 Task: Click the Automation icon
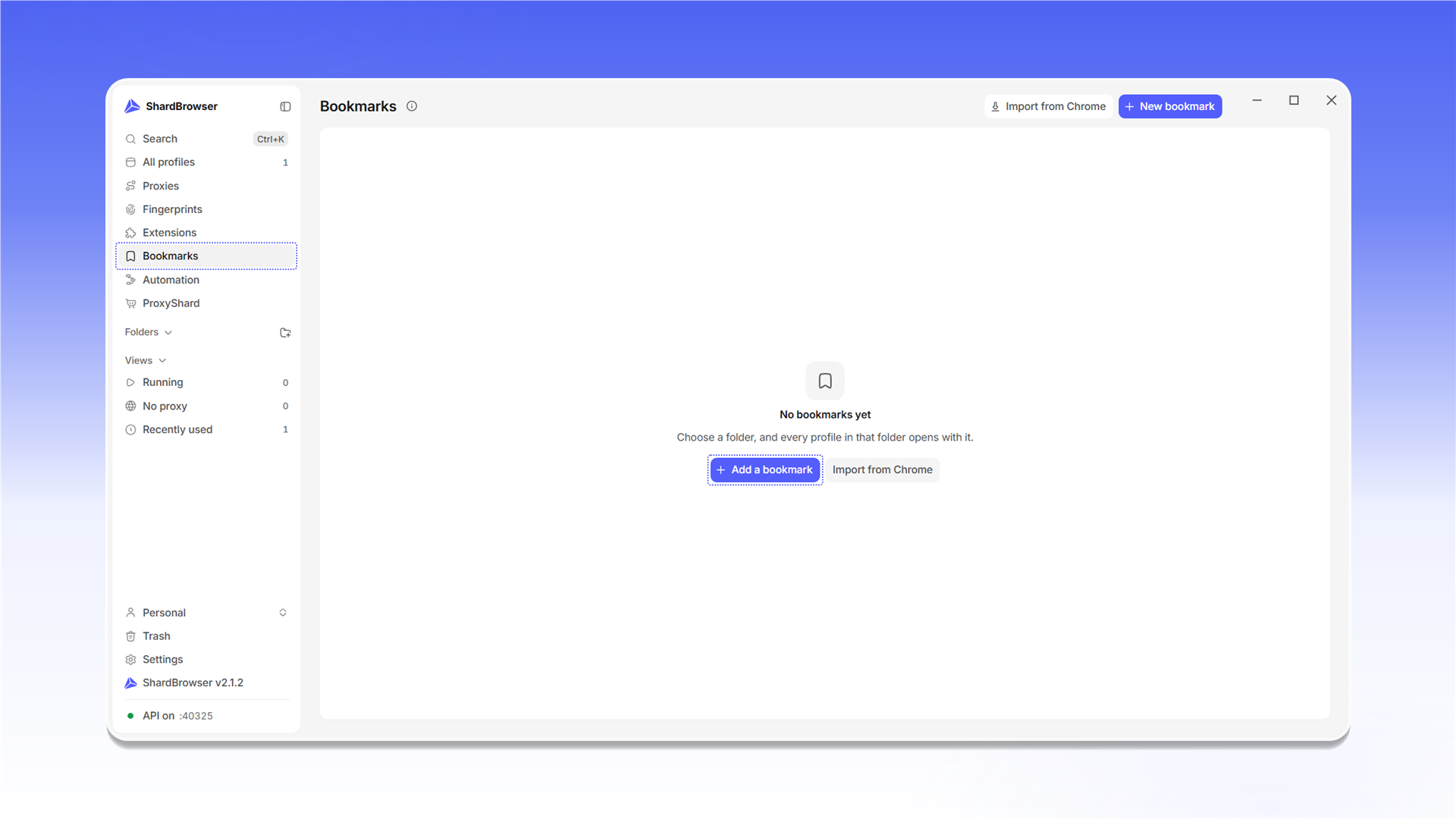click(x=130, y=280)
